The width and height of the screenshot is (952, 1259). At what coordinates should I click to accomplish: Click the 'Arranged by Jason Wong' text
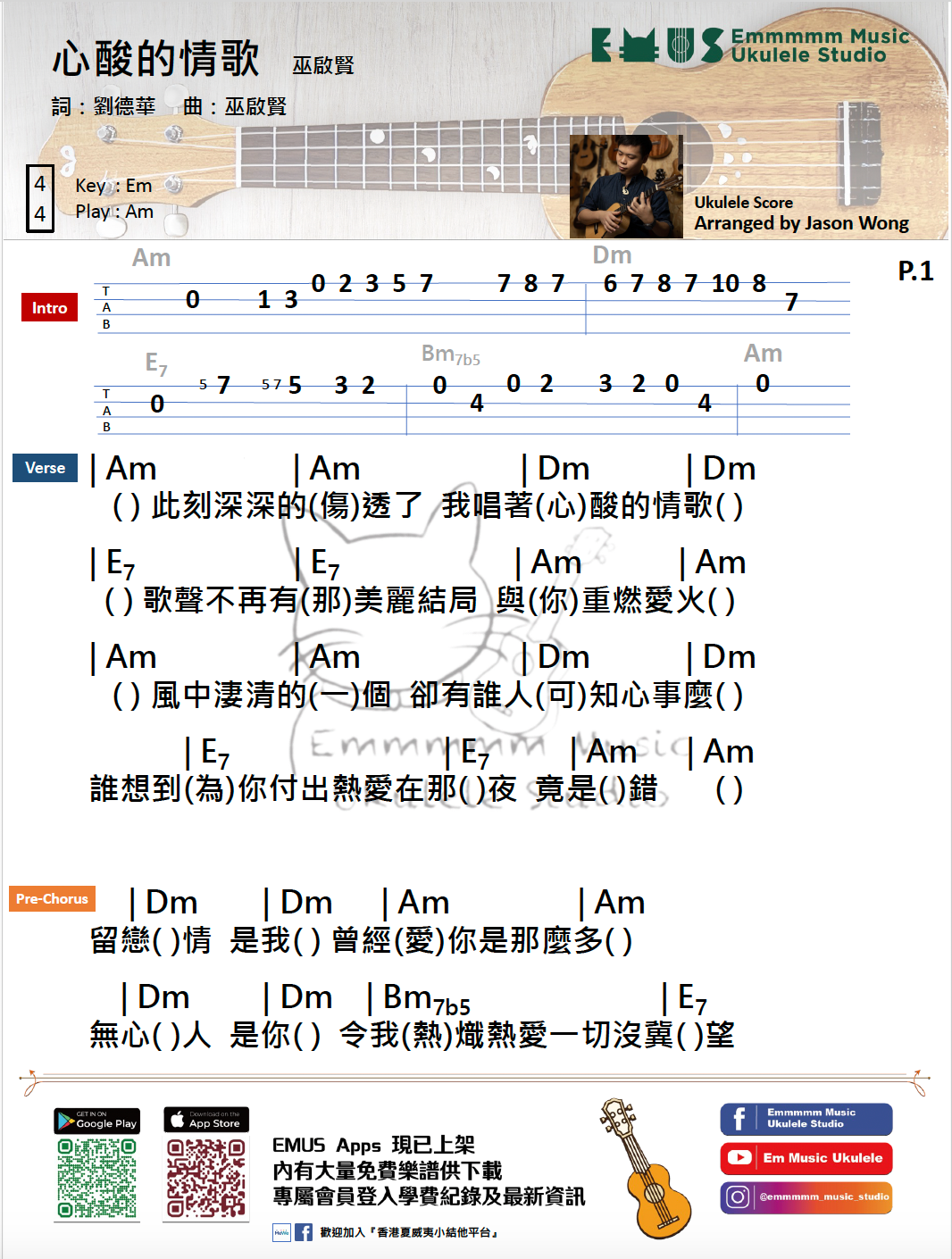tap(801, 223)
